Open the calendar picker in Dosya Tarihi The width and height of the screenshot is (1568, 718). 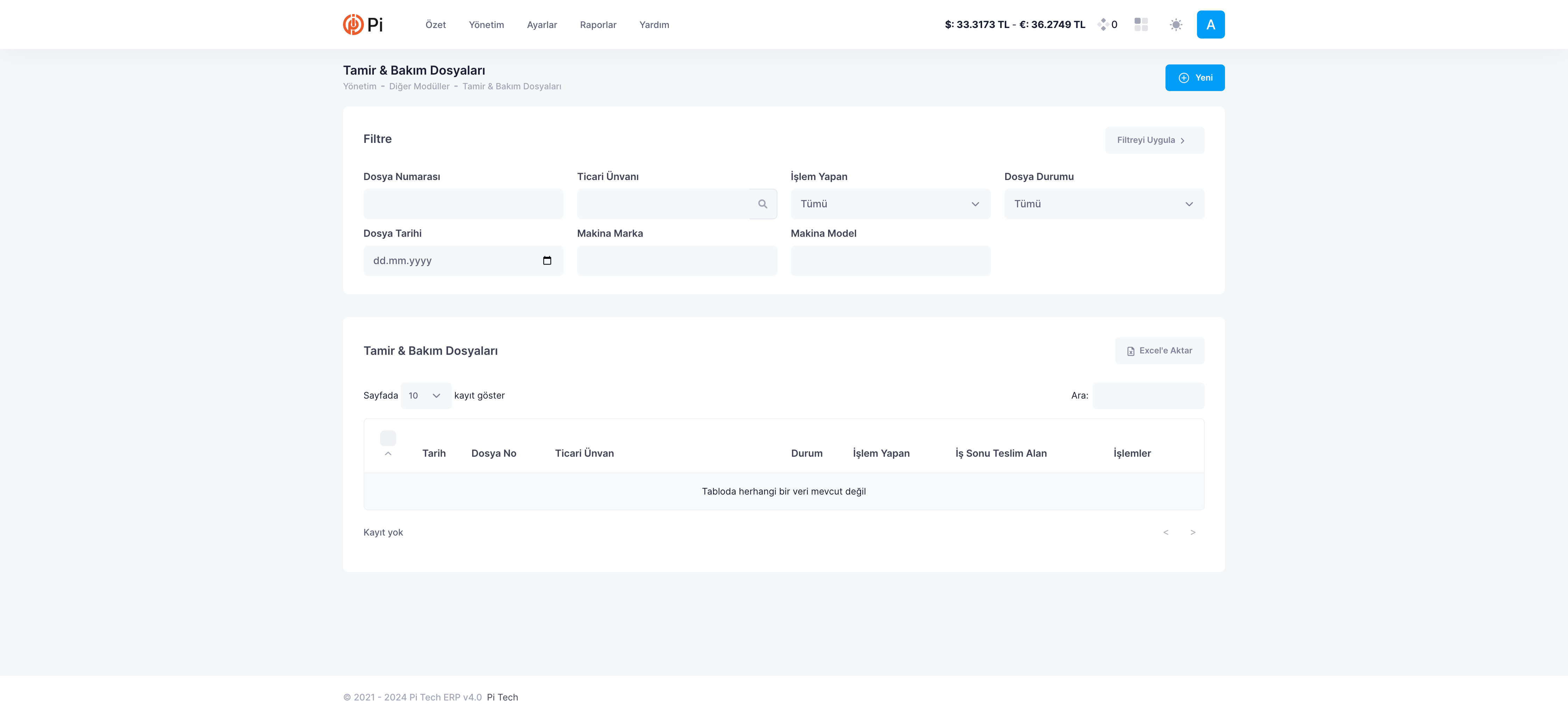tap(547, 261)
